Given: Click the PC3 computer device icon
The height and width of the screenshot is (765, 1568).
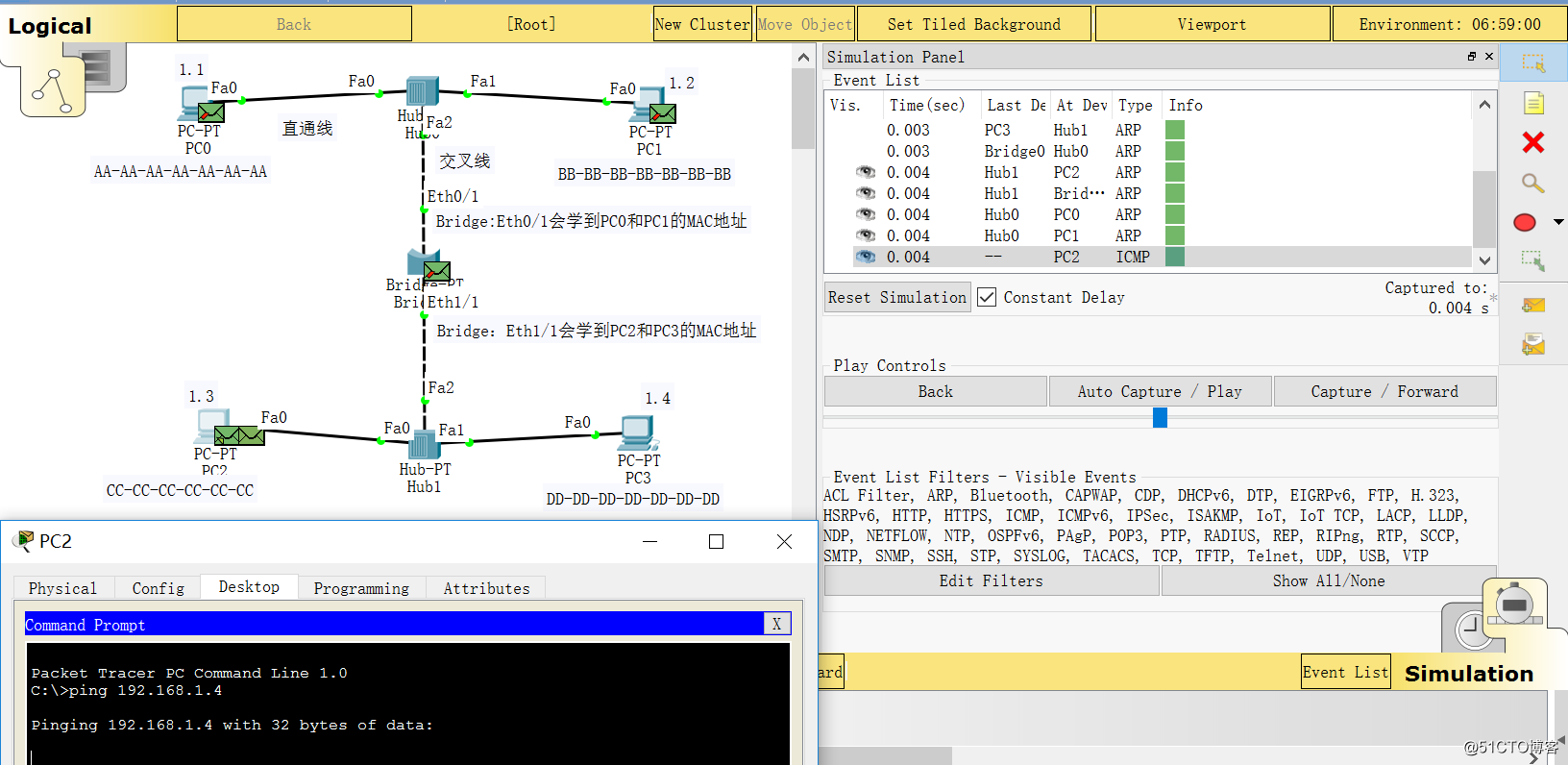Looking at the screenshot, I should tap(638, 433).
